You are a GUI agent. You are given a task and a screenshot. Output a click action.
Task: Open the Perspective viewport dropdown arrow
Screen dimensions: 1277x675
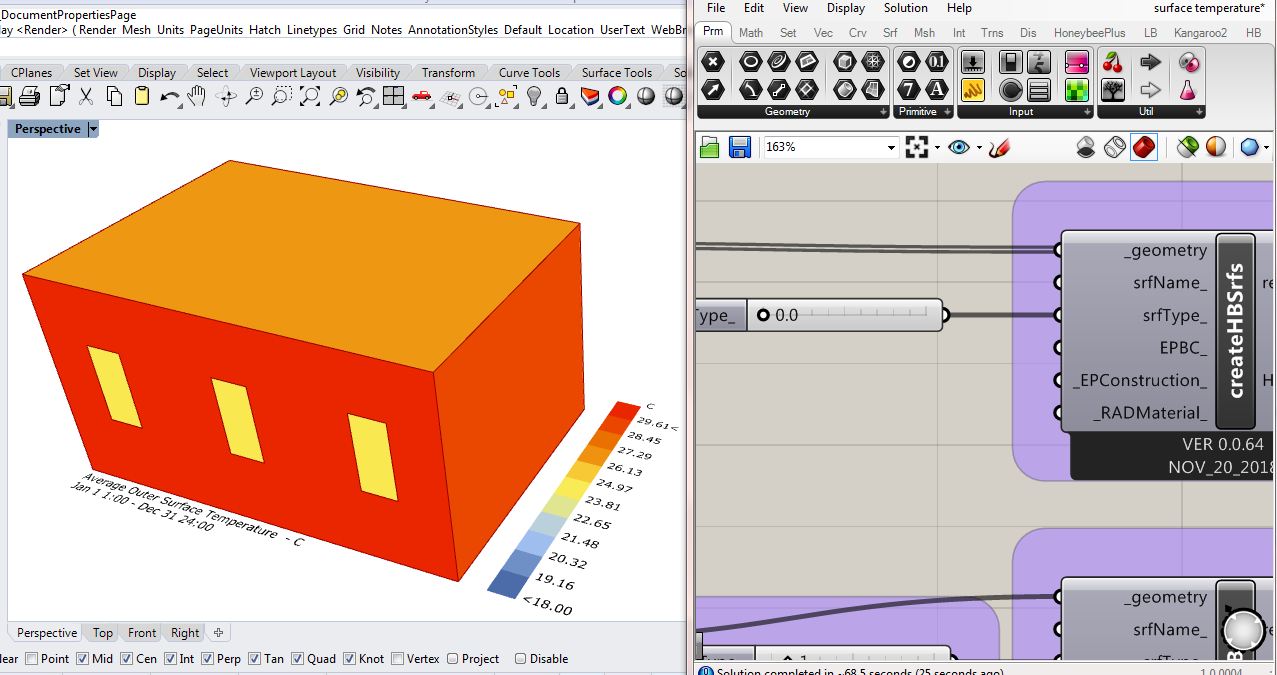(93, 129)
